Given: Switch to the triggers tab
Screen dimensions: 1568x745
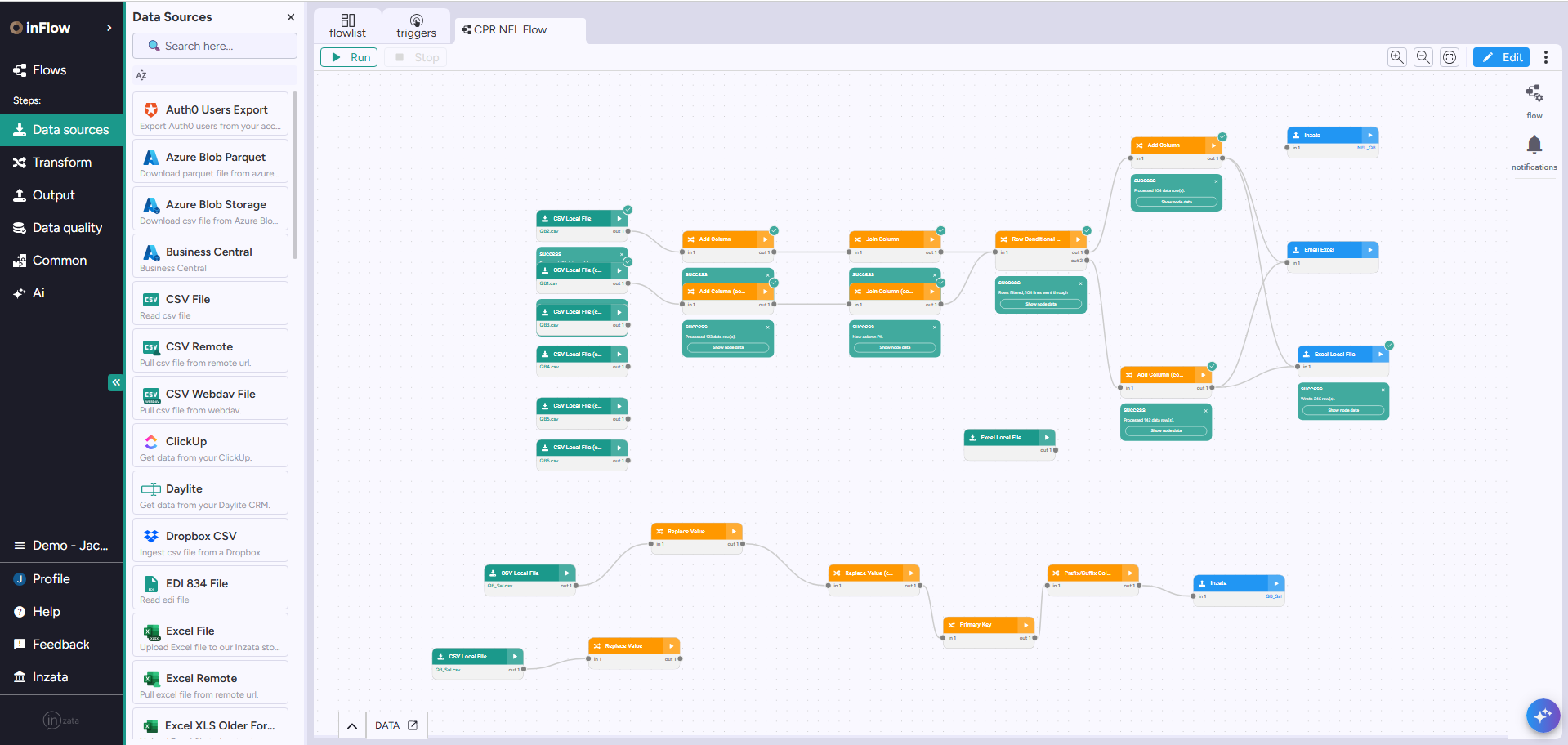Looking at the screenshot, I should tap(416, 25).
